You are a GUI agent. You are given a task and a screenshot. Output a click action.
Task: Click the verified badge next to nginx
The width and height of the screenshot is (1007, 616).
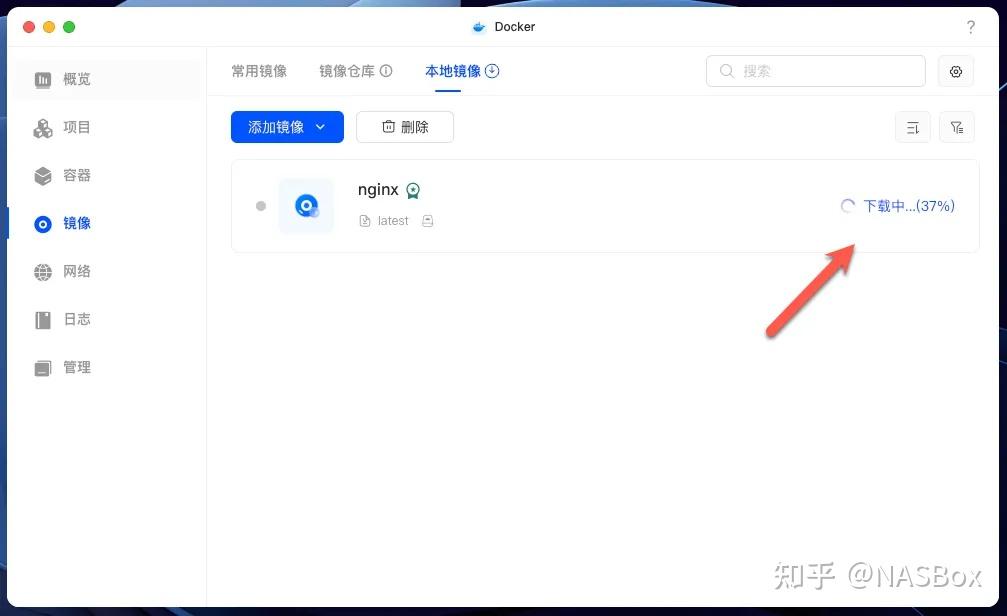pos(413,189)
